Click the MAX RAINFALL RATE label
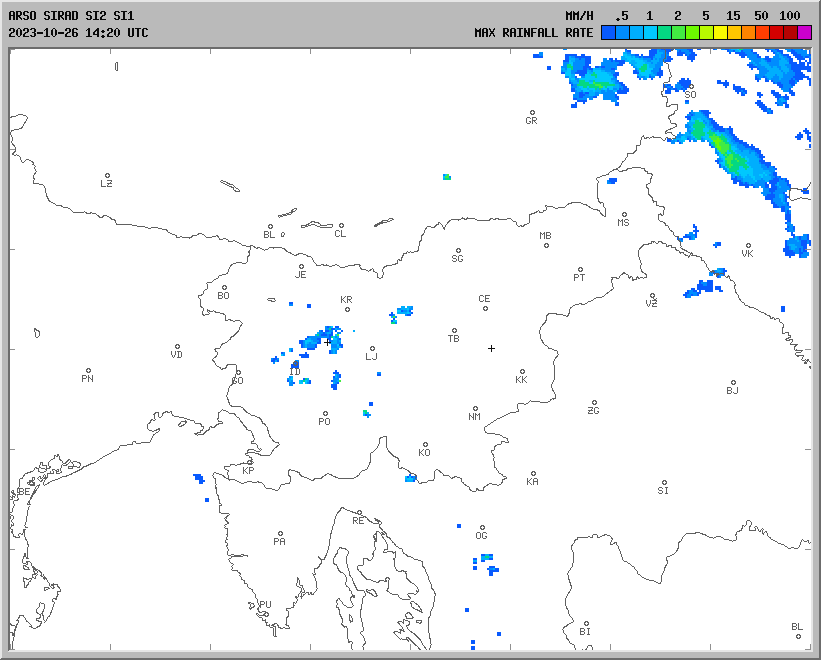The height and width of the screenshot is (660, 821). [x=533, y=32]
